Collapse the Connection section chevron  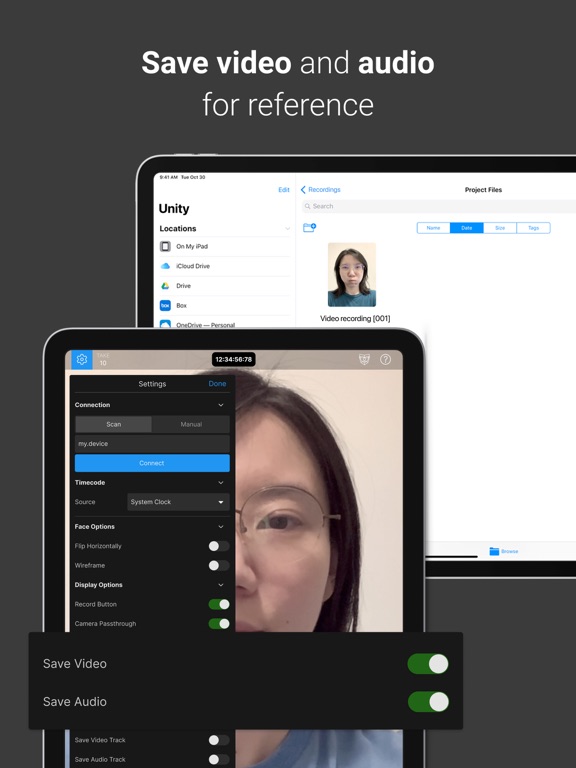click(x=221, y=405)
